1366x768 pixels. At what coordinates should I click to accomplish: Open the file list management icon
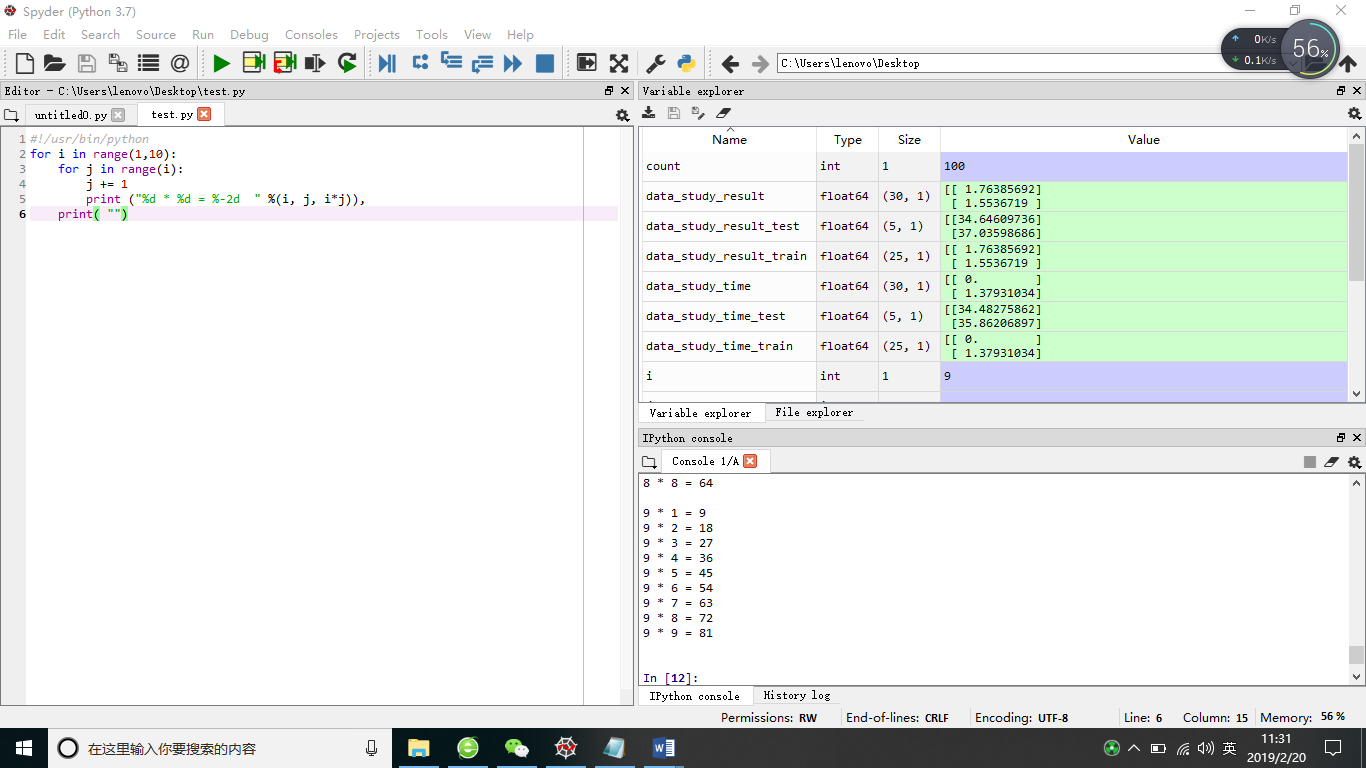(149, 63)
